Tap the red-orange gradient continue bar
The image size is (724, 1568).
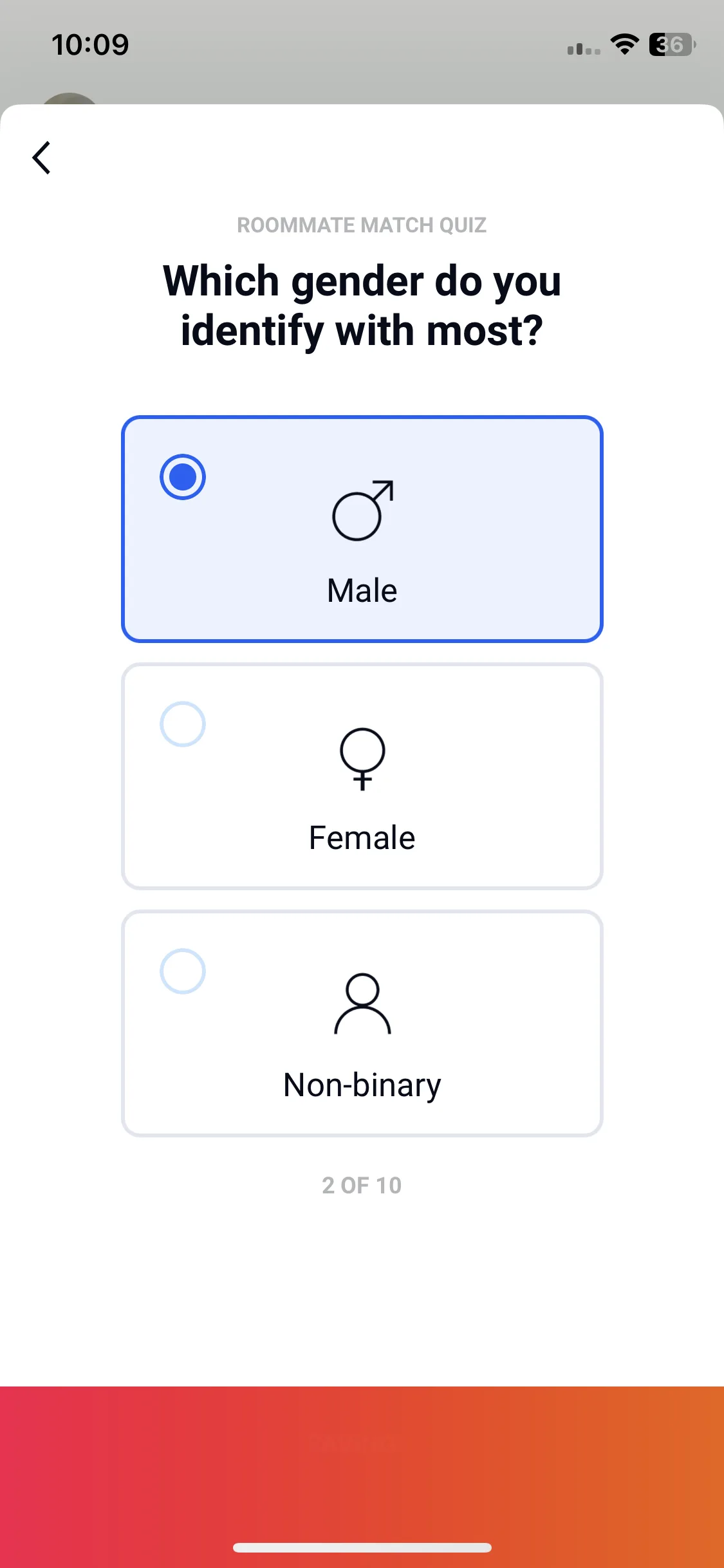362,1477
